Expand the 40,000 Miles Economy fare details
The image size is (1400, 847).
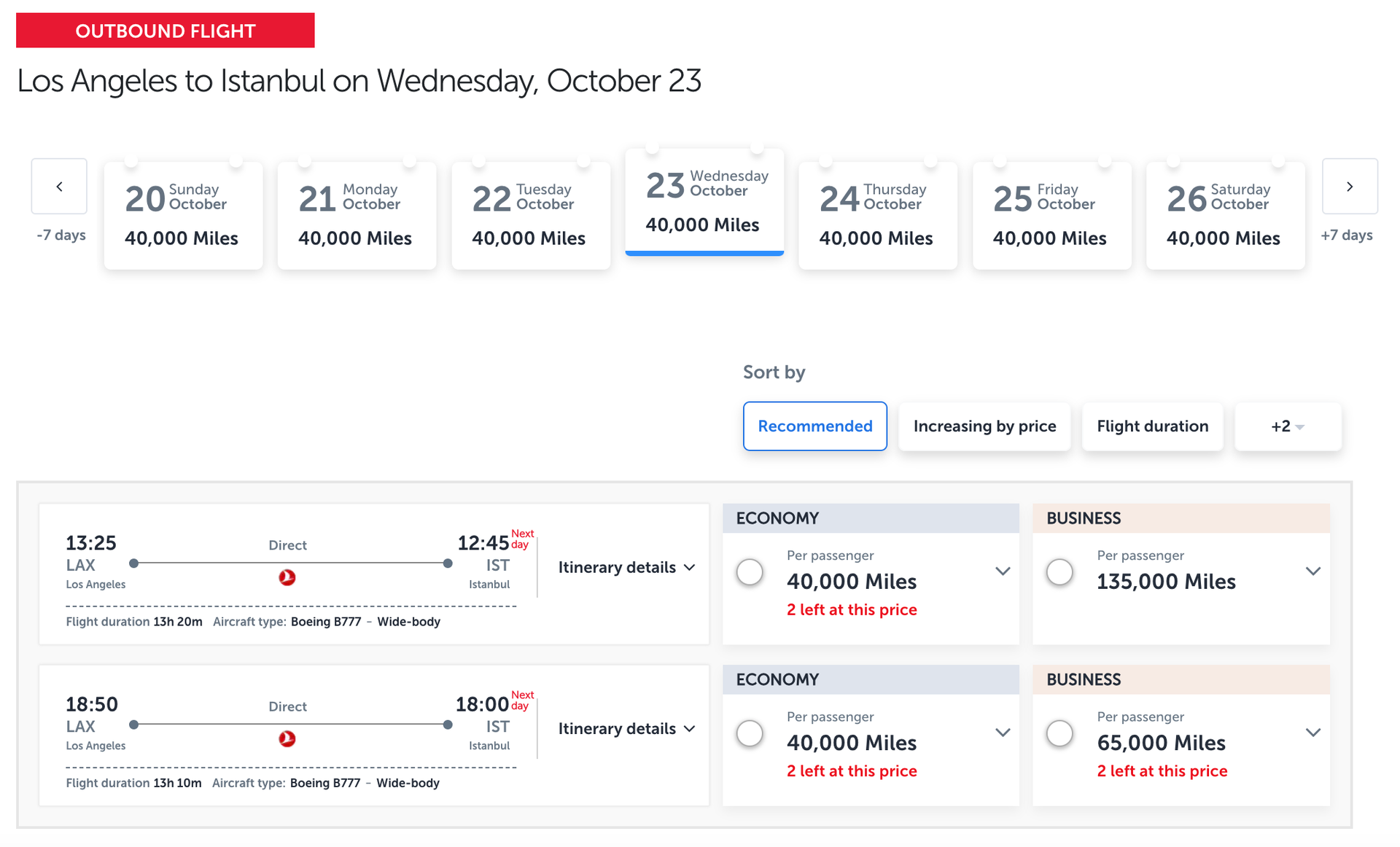(x=1003, y=571)
